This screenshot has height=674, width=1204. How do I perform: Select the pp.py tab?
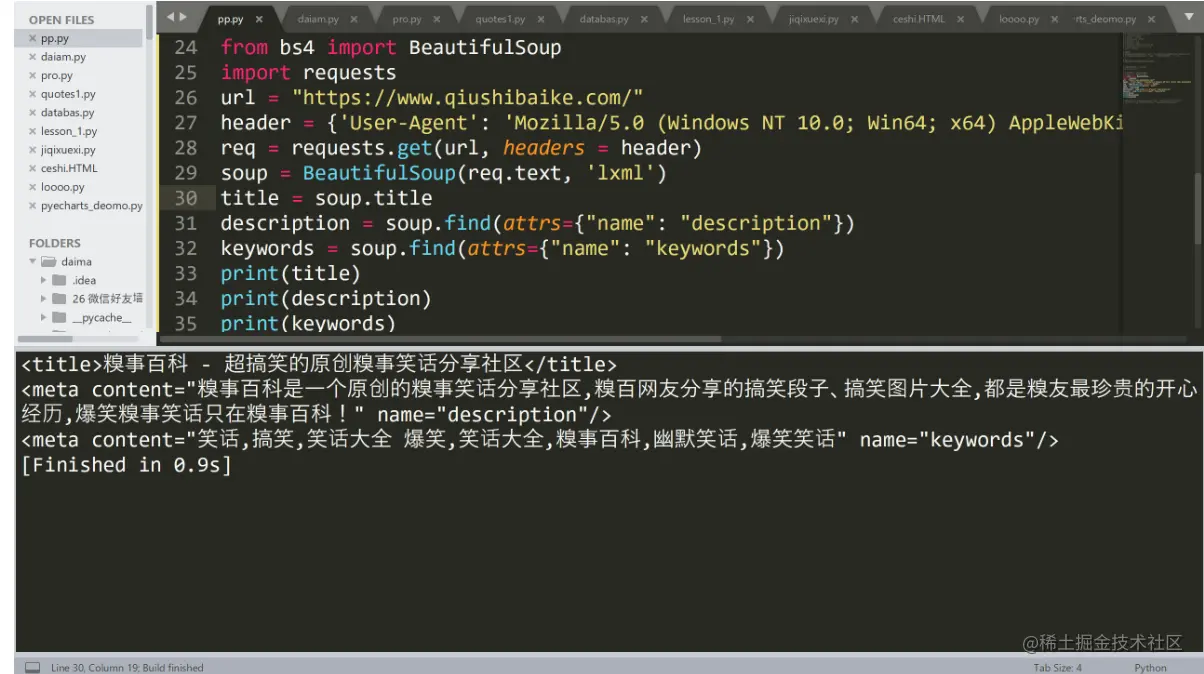click(229, 19)
